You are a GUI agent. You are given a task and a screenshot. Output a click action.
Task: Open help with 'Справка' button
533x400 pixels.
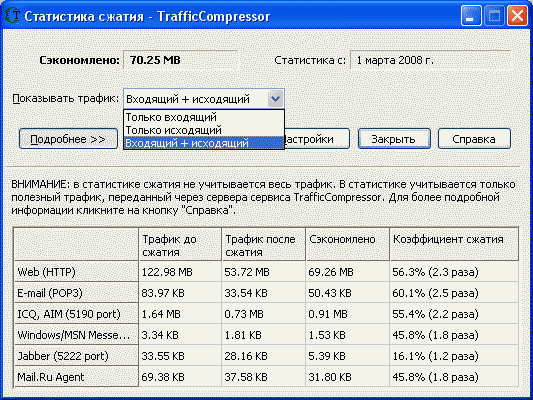pyautogui.click(x=474, y=139)
